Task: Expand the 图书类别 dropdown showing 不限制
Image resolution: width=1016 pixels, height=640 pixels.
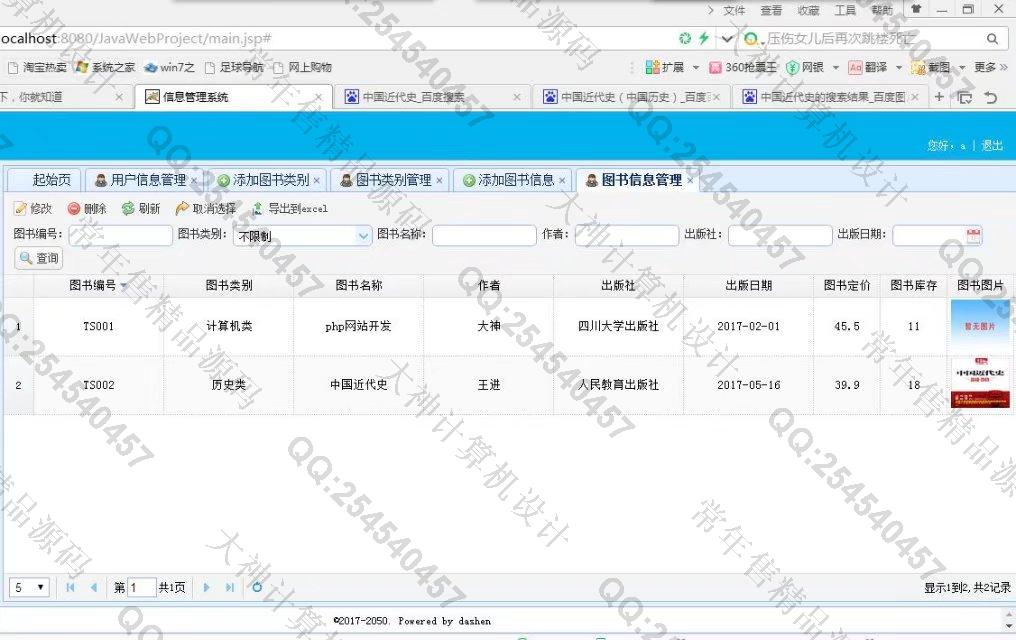Action: [363, 236]
